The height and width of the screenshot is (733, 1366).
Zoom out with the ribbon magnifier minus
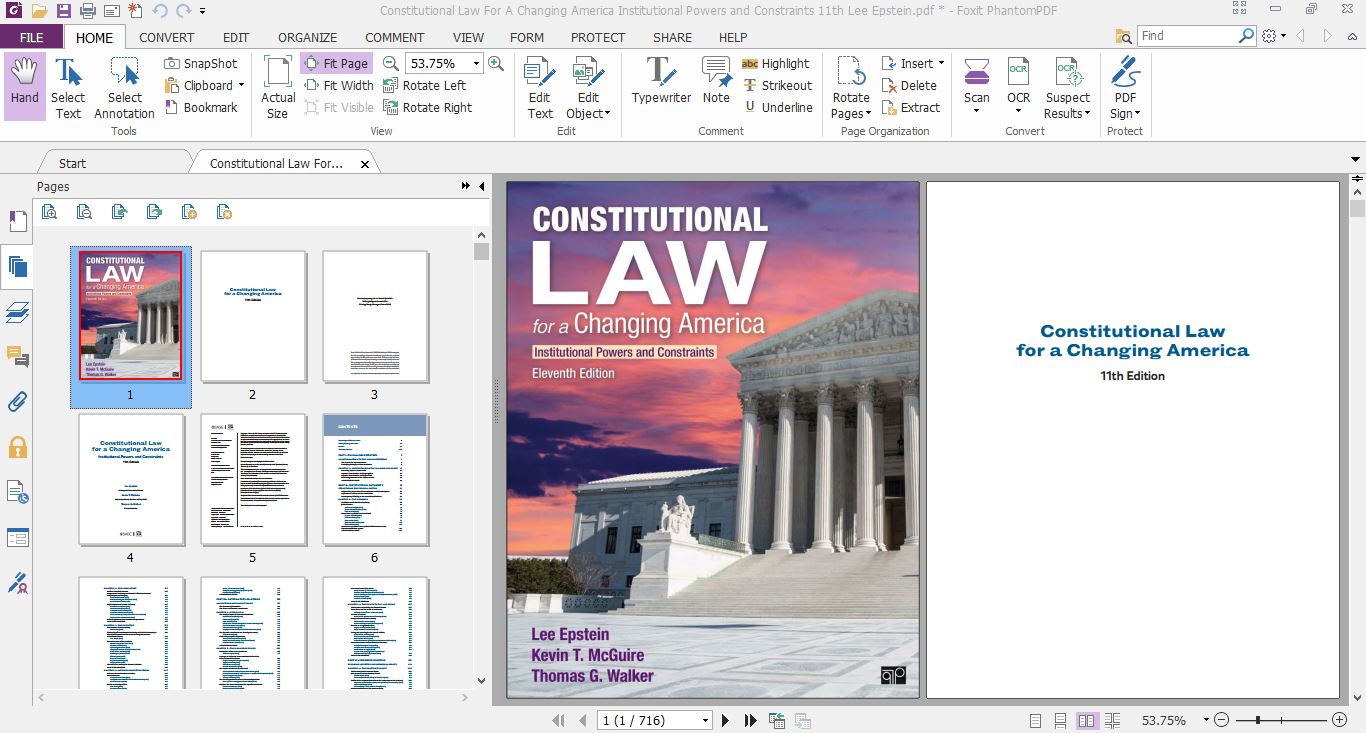(391, 63)
